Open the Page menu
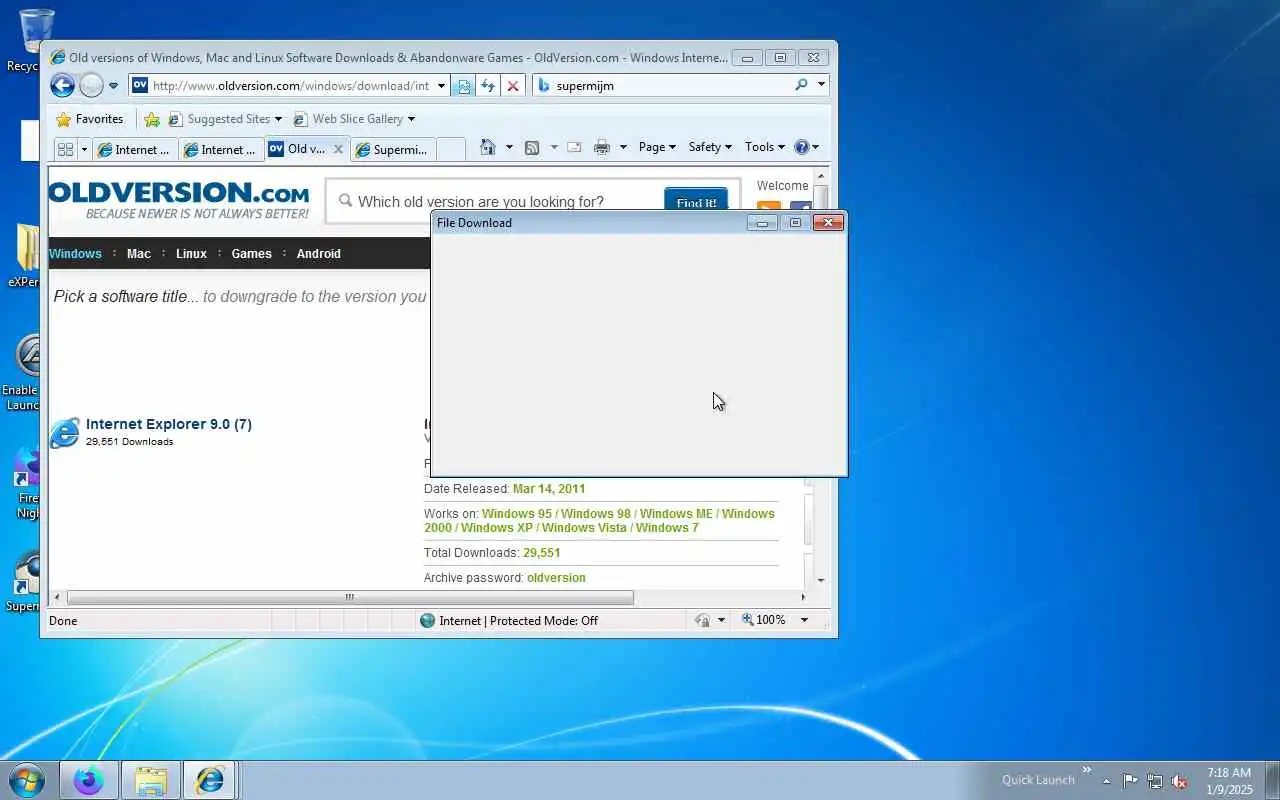The width and height of the screenshot is (1280, 800). click(x=657, y=147)
